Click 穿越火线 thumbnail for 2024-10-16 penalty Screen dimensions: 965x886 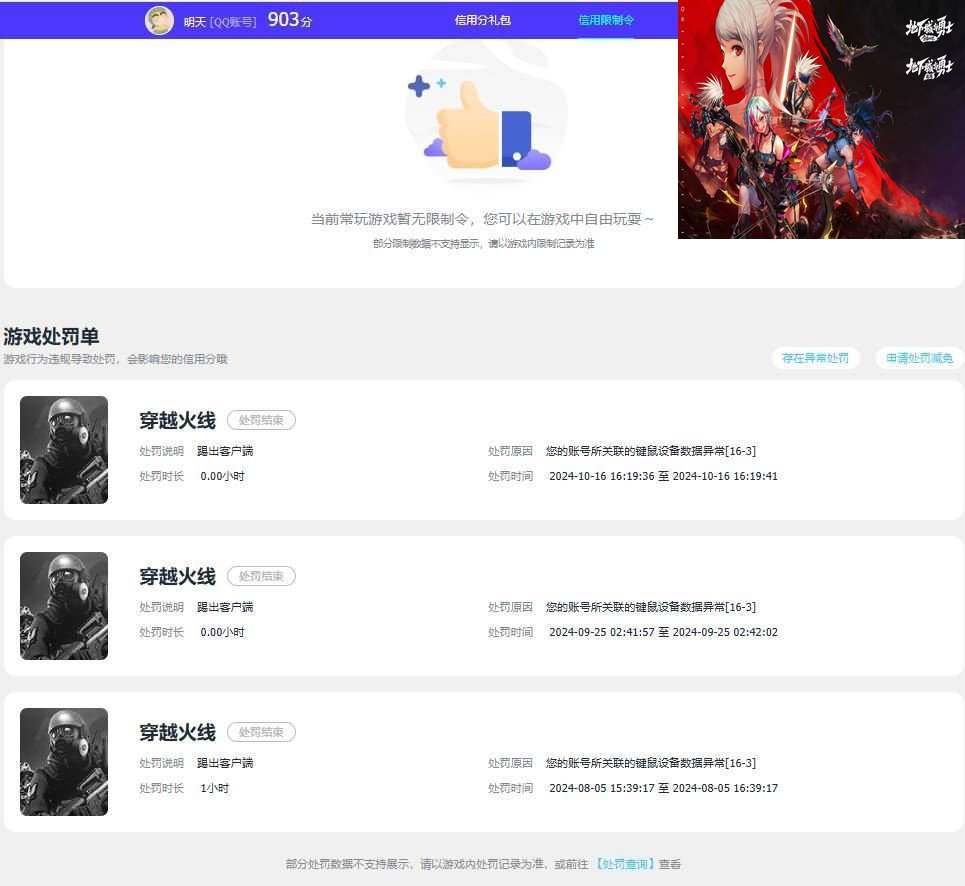point(64,450)
